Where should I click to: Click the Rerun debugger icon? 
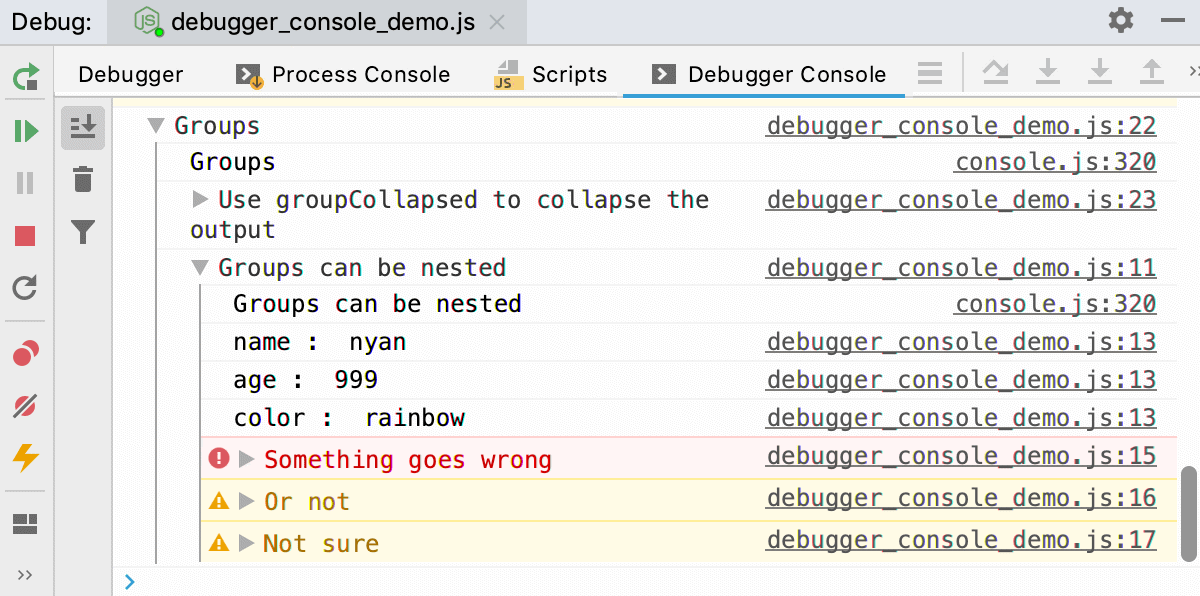[25, 75]
